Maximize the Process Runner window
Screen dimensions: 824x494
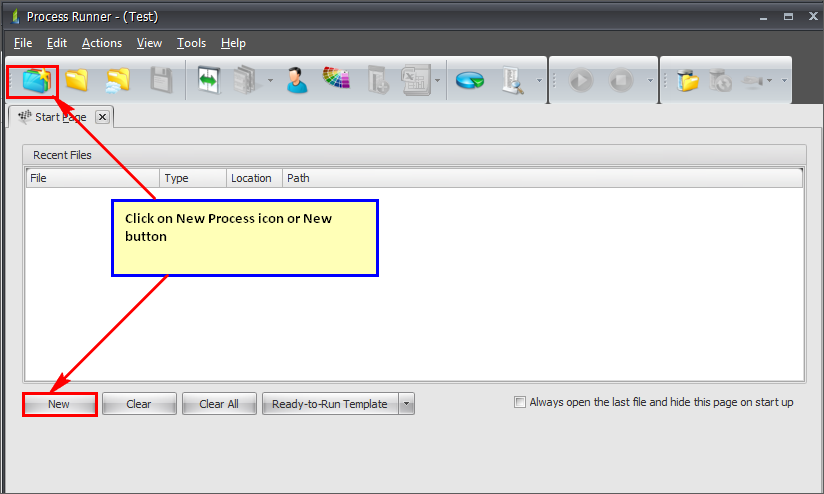tap(788, 17)
